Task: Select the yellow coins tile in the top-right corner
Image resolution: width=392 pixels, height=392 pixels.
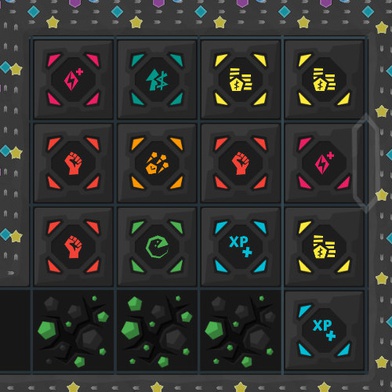Action: click(x=324, y=79)
